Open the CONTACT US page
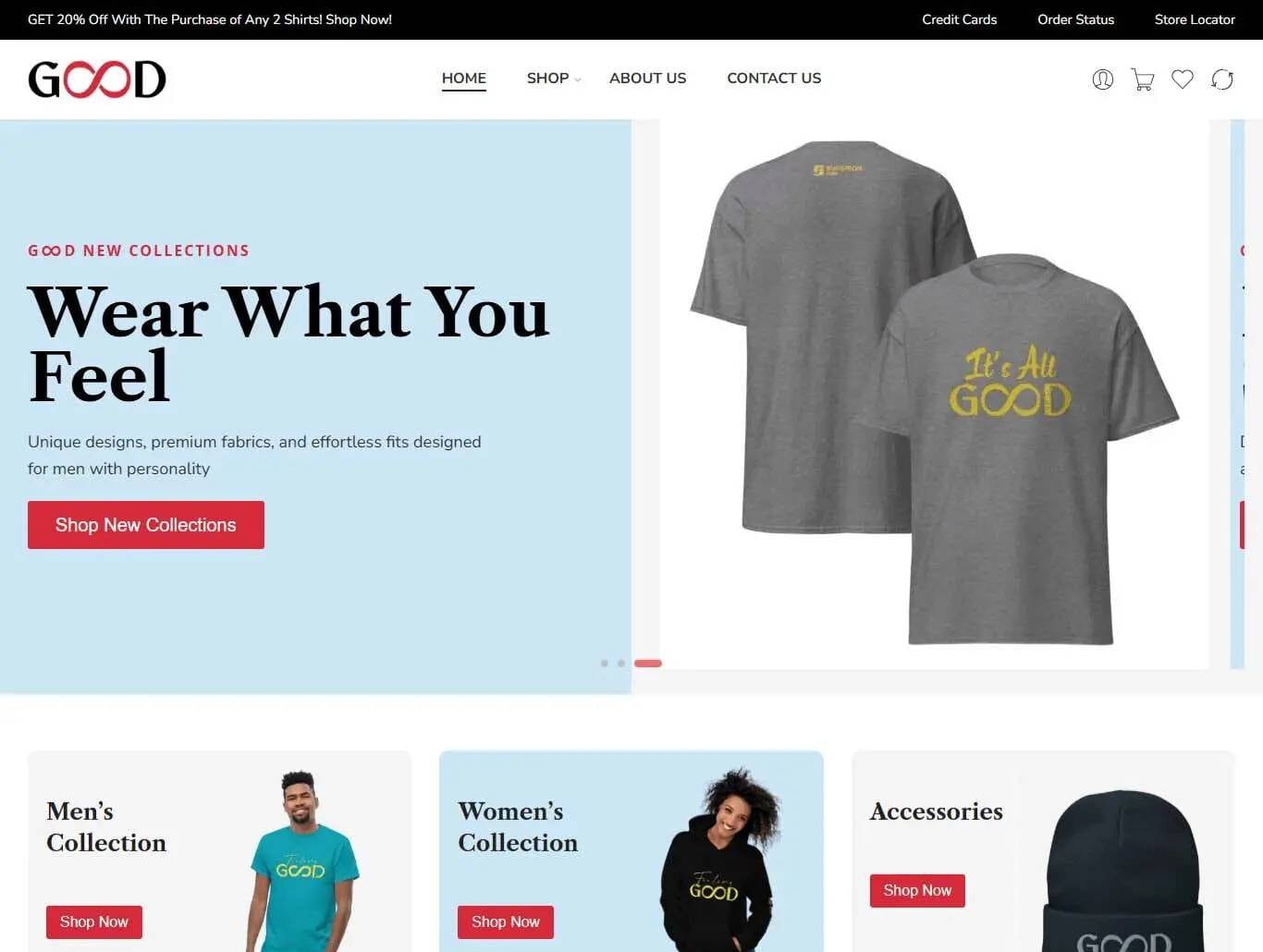 coord(774,79)
